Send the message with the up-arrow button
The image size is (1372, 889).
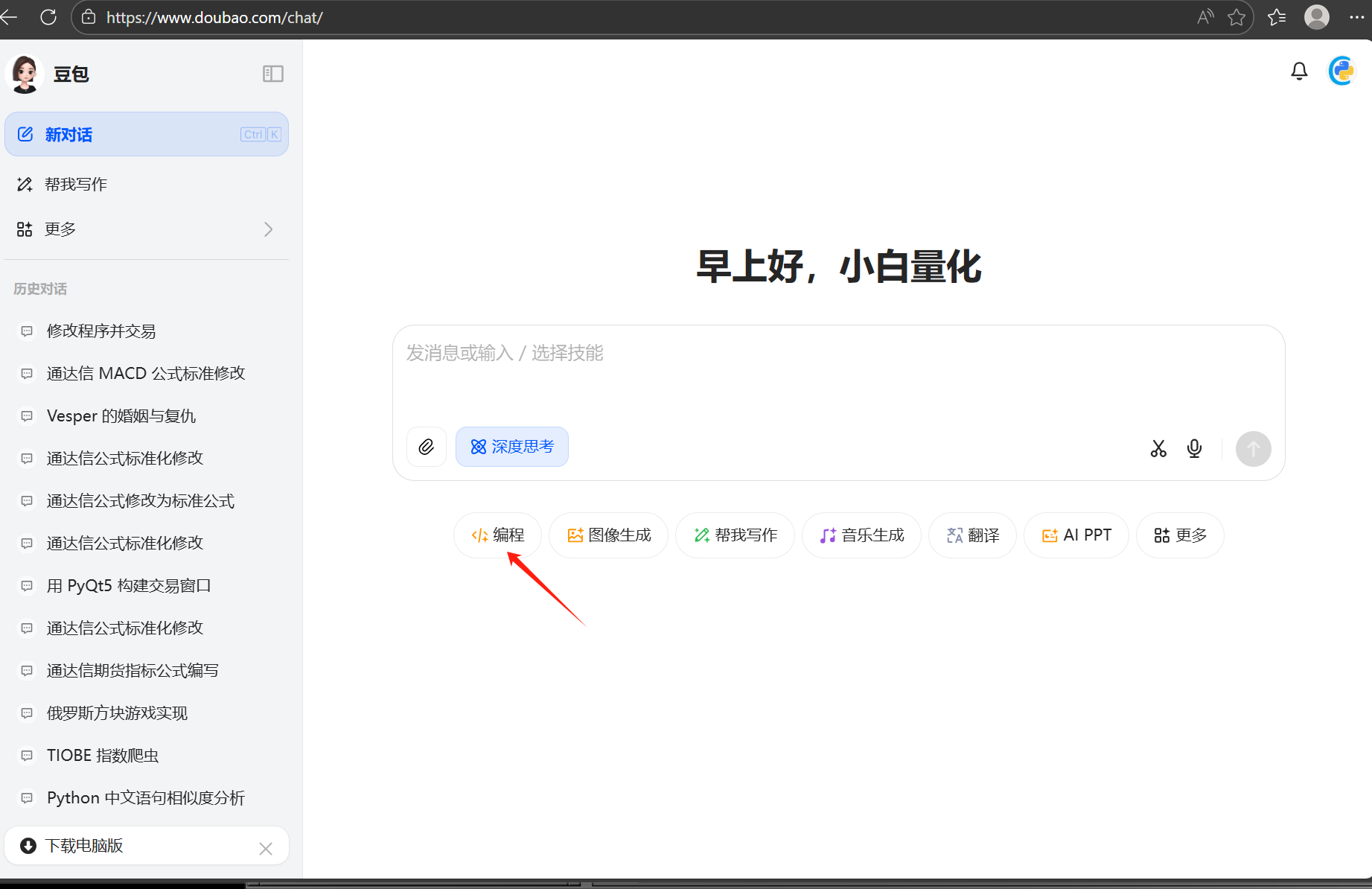pos(1253,449)
